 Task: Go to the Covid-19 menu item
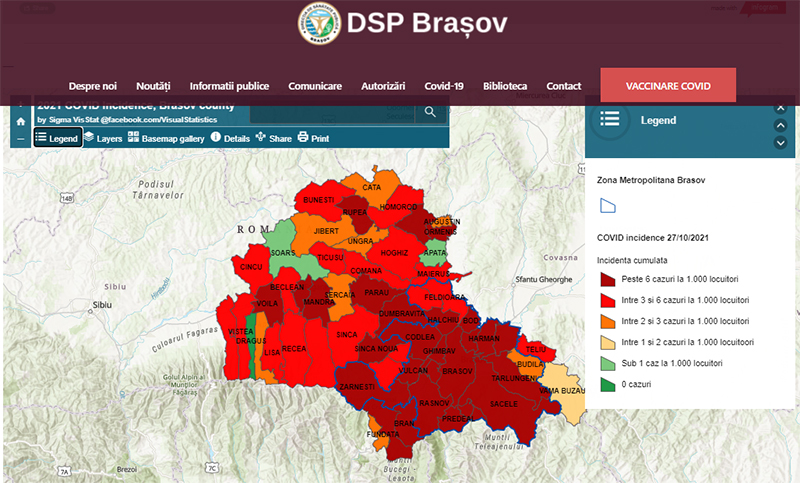[443, 86]
